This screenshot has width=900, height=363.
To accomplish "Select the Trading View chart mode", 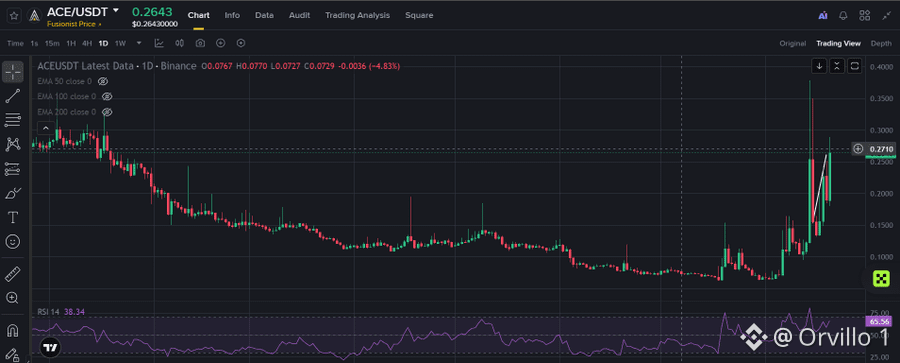I will (839, 44).
